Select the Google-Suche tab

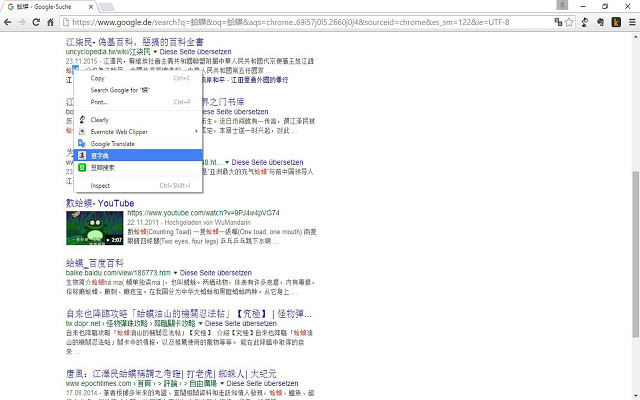[x=49, y=7]
